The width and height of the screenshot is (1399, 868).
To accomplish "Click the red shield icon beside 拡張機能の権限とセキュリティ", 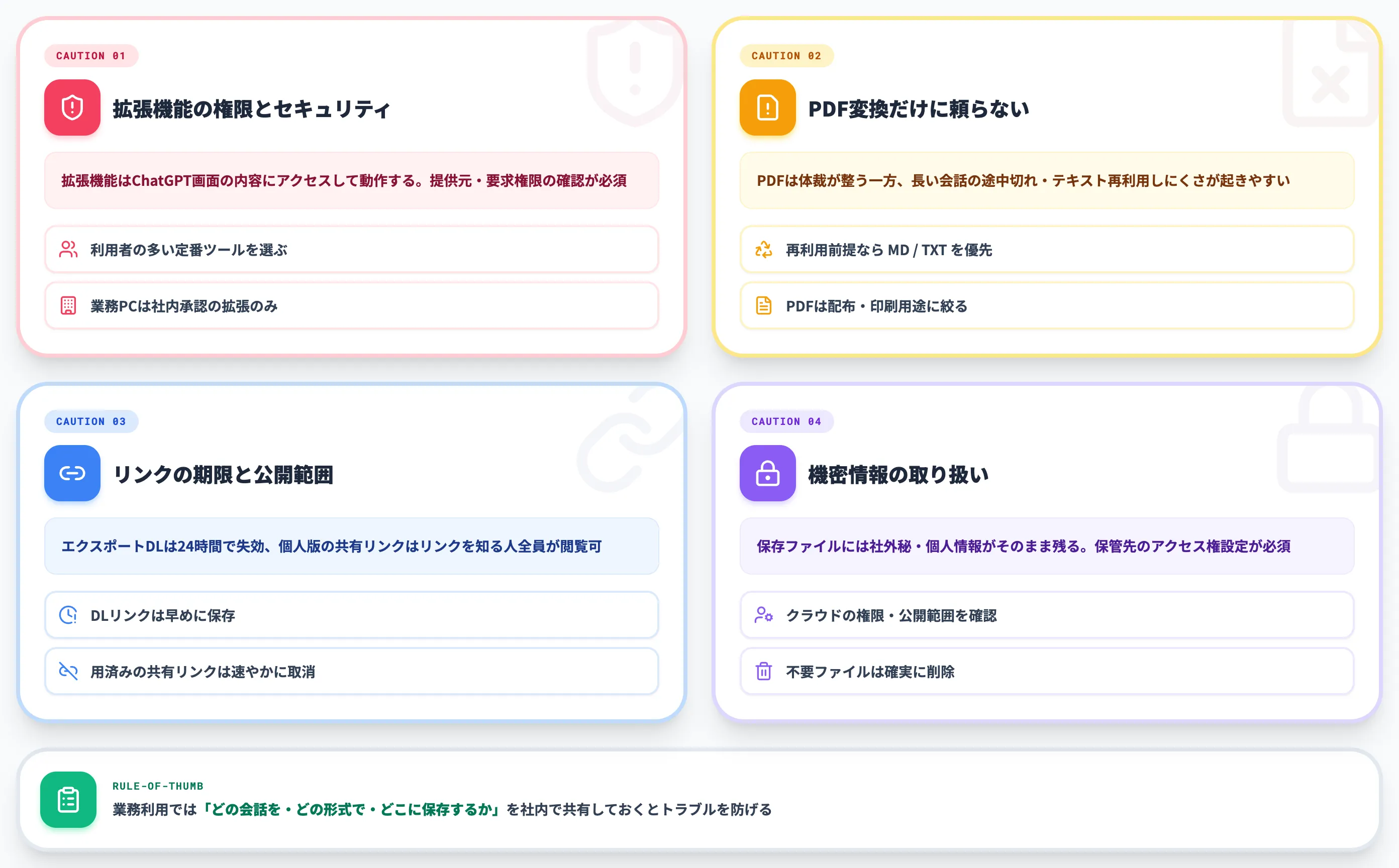I will pyautogui.click(x=72, y=107).
